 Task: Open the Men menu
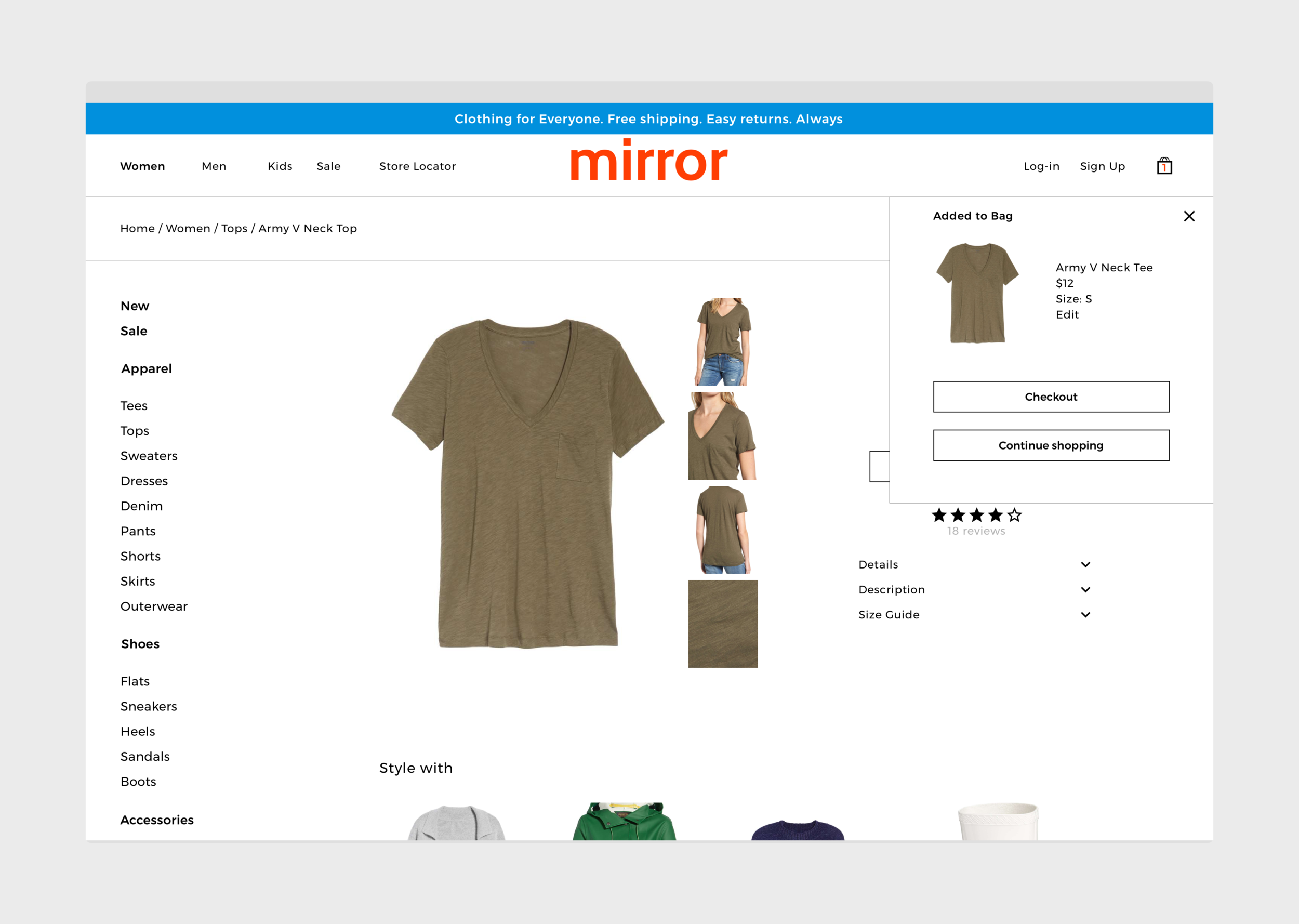(x=214, y=166)
